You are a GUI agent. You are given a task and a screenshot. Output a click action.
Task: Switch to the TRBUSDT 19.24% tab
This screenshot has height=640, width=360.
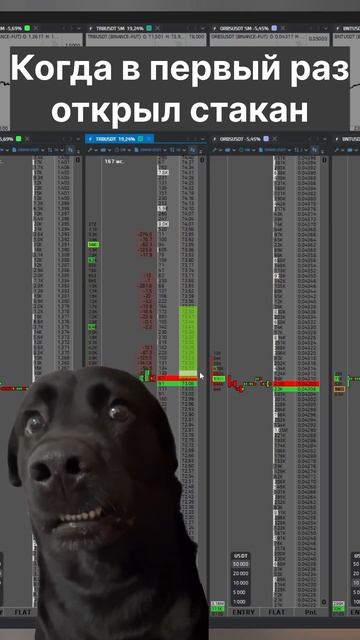[119, 139]
